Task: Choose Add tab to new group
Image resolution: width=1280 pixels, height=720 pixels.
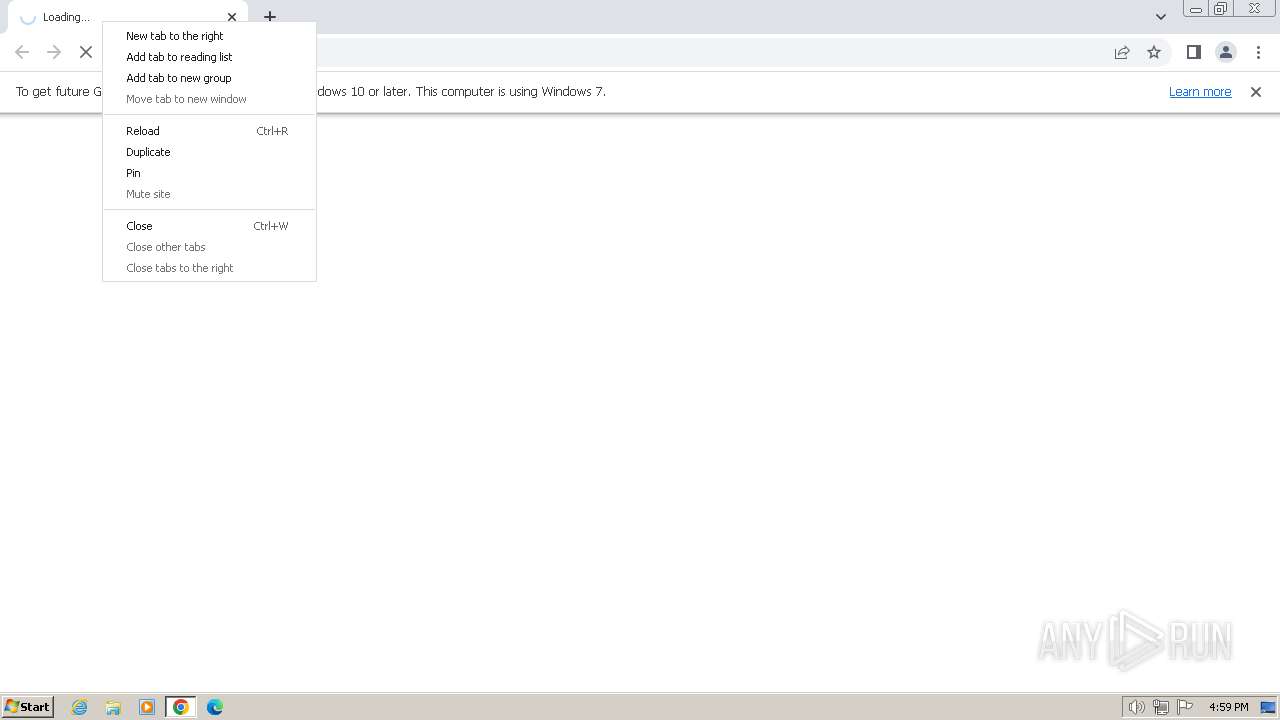Action: [210, 78]
